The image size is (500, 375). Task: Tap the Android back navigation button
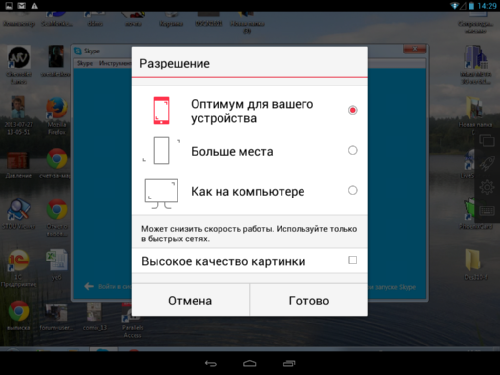(x=211, y=363)
